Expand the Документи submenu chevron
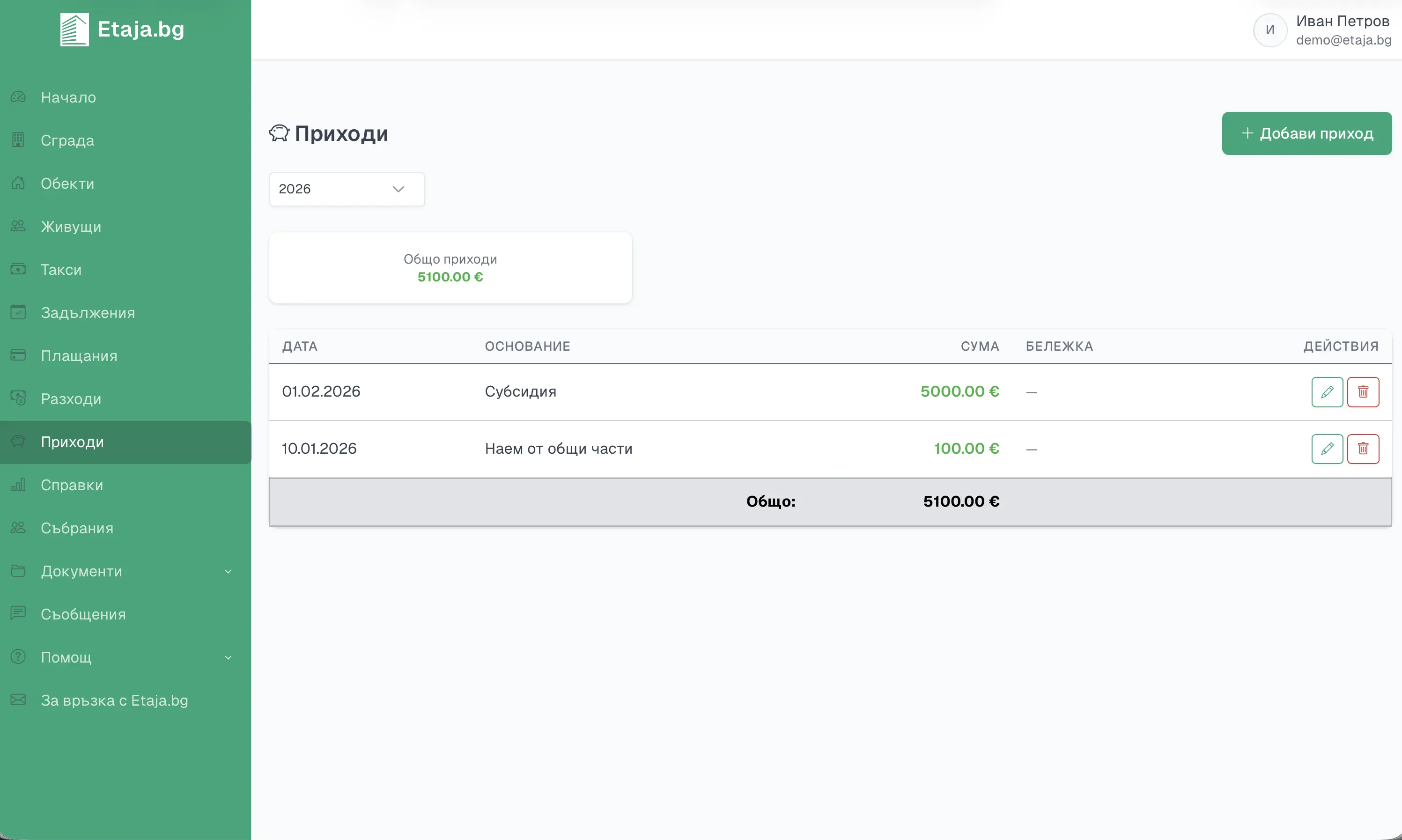Screen dimensions: 1402x840 (228, 571)
